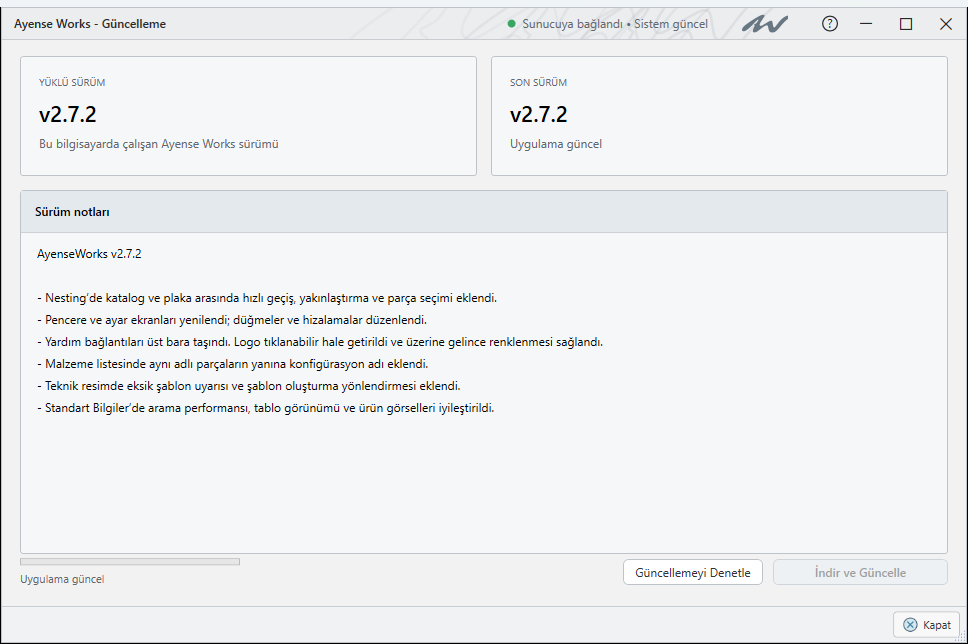Screen dimensions: 968x644
Task: Click the "AyenseWorks v2.7.2" release notes title
Action: [89, 254]
